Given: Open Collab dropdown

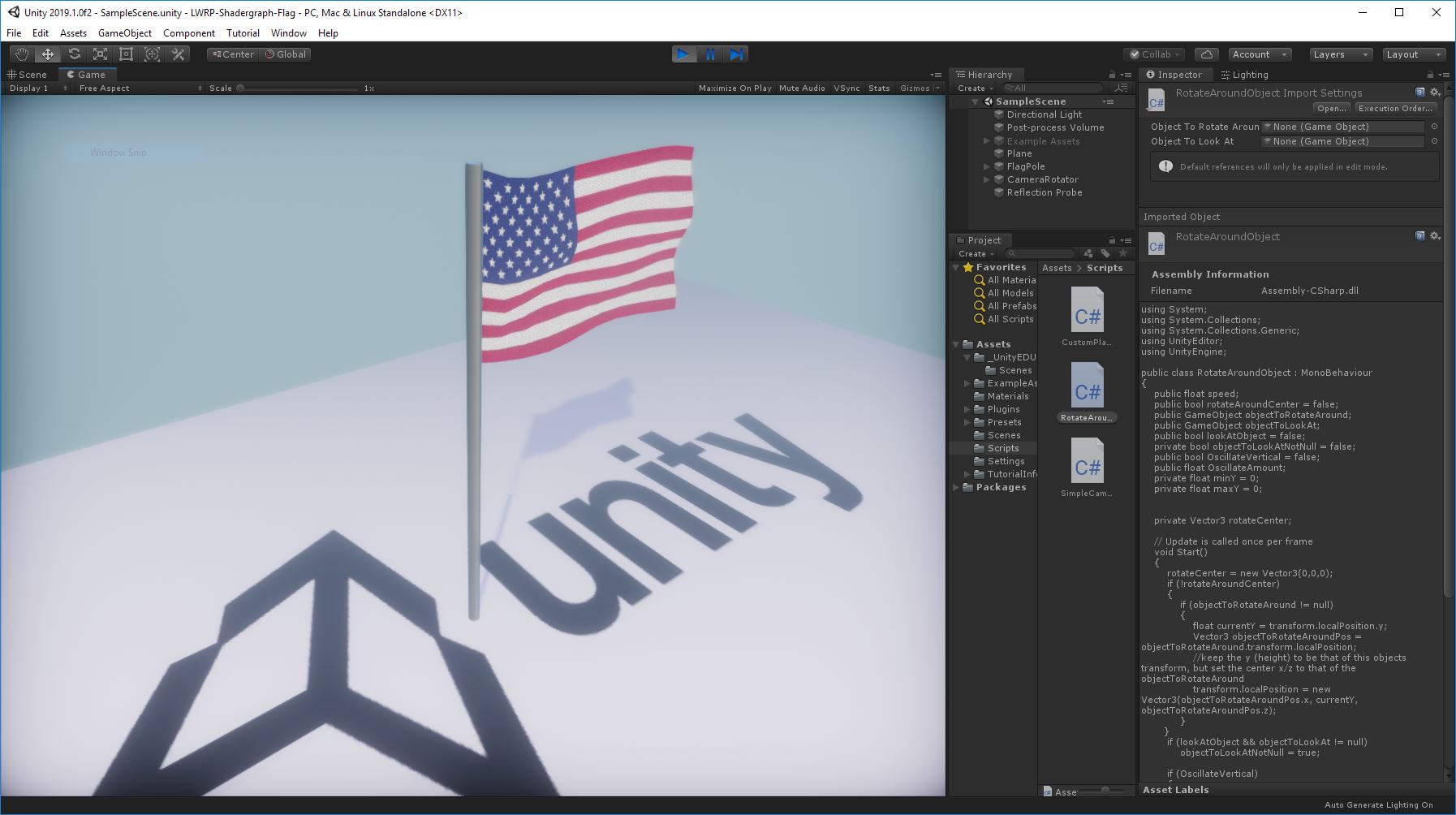Looking at the screenshot, I should (1155, 54).
